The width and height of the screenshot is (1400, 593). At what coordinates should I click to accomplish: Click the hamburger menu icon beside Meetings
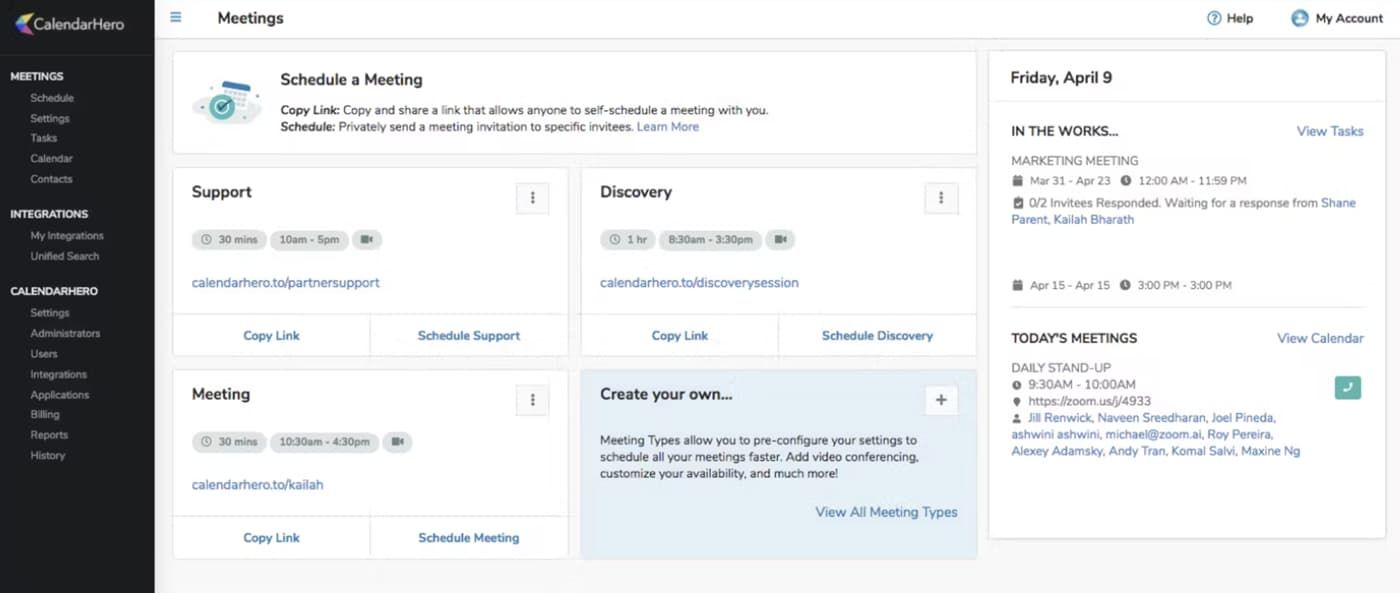[176, 17]
